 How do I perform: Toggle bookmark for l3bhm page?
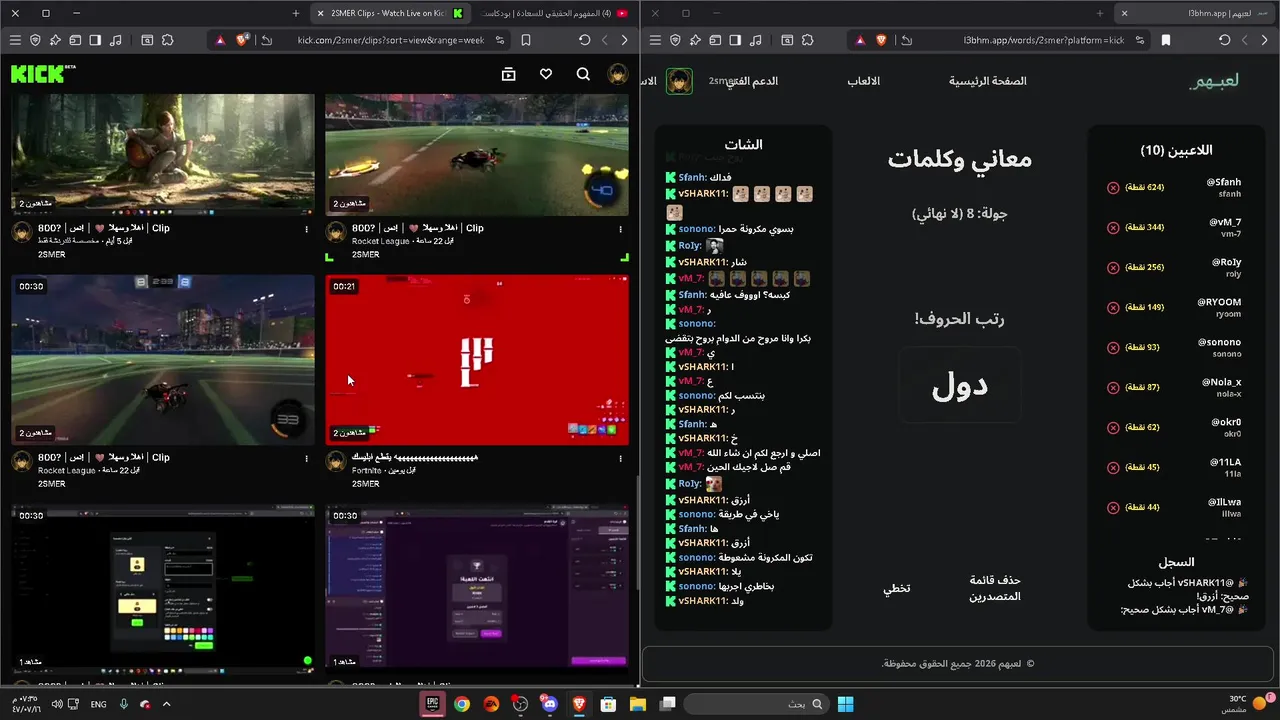tap(1165, 40)
